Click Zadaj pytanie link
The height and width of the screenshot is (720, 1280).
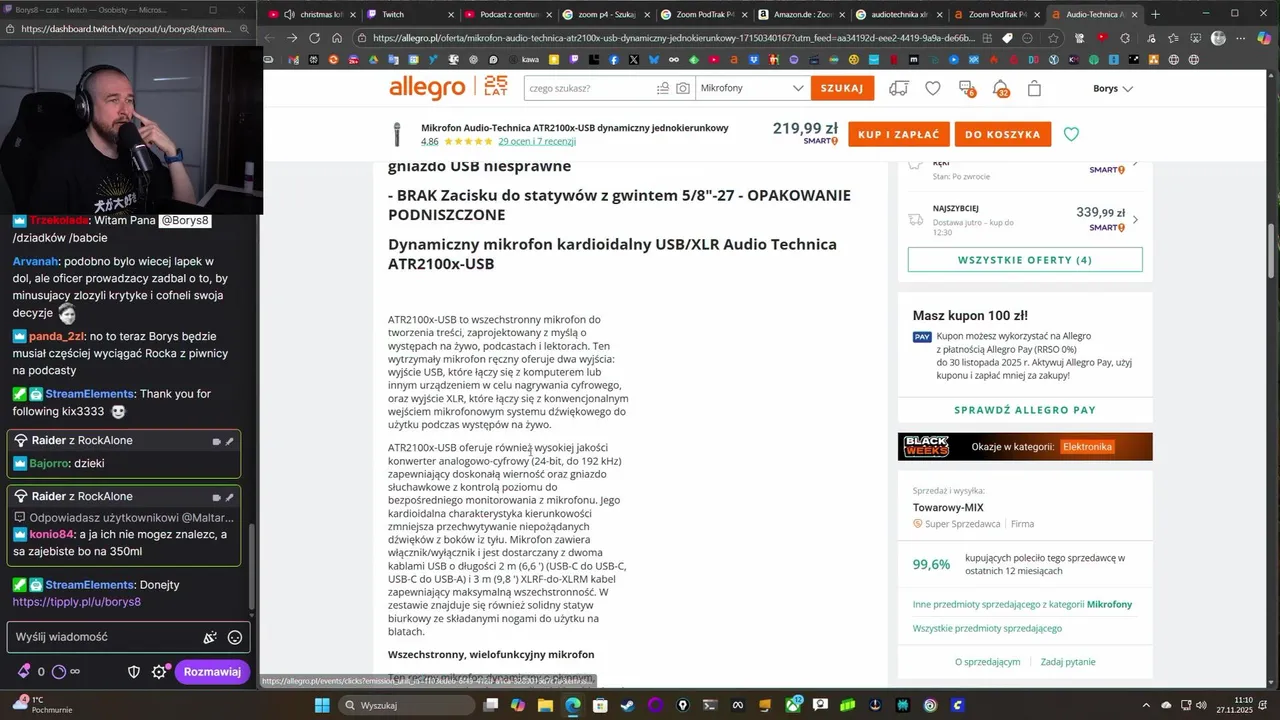pos(1068,662)
